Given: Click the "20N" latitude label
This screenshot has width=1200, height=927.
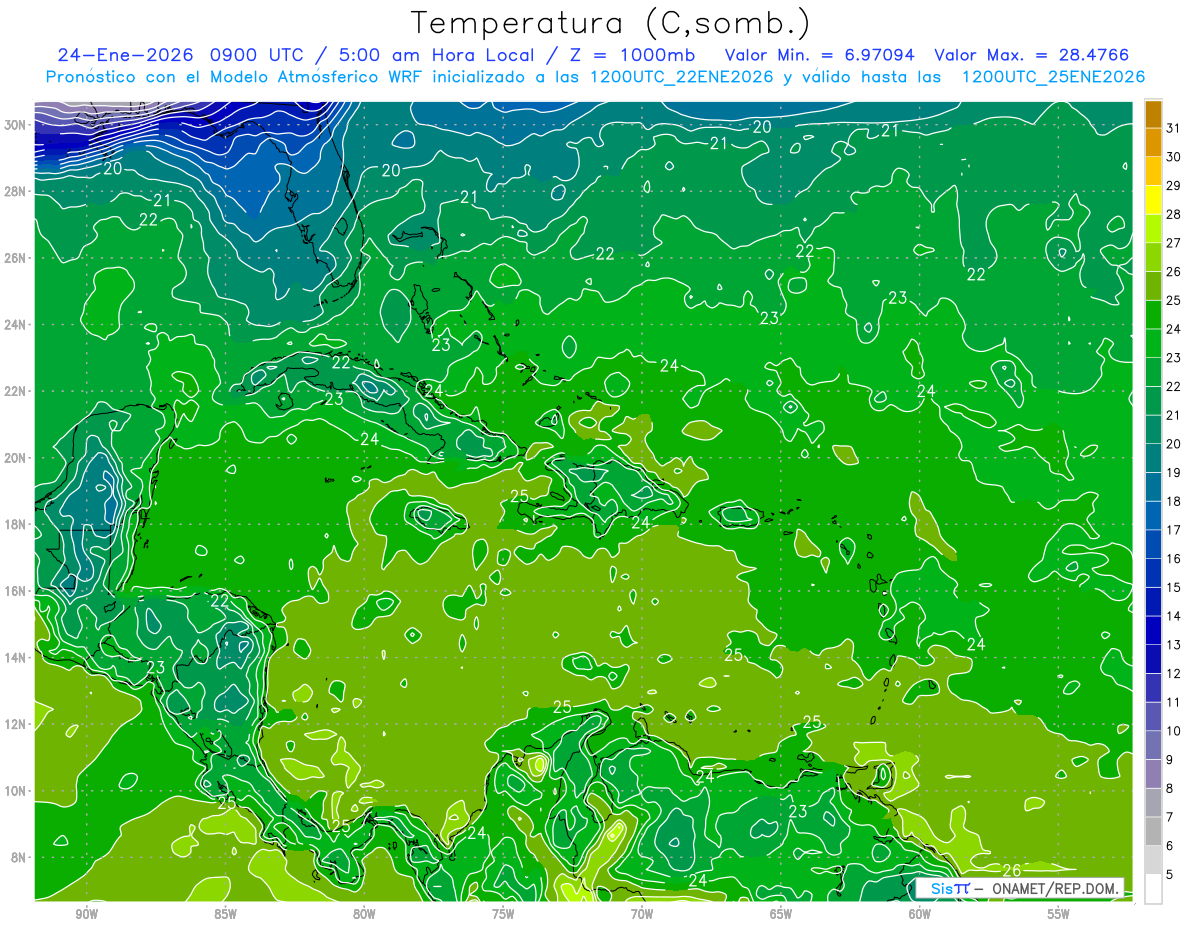Looking at the screenshot, I should [x=15, y=458].
